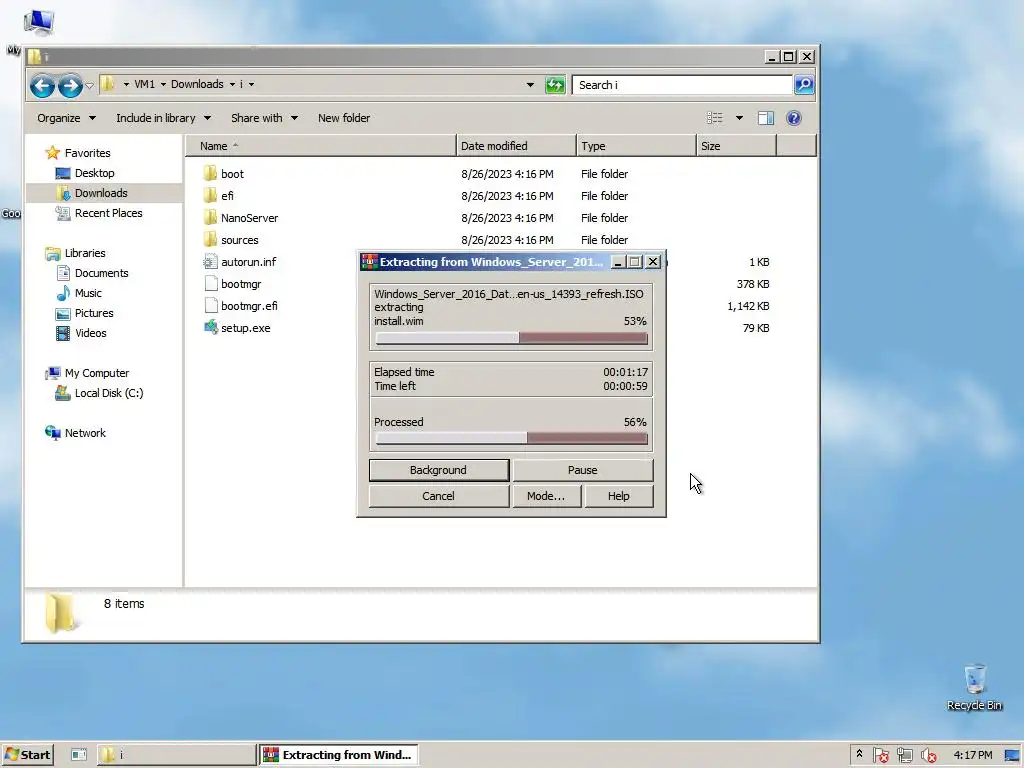1024x768 pixels.
Task: Sort by the Size column header
Action: pyautogui.click(x=737, y=146)
